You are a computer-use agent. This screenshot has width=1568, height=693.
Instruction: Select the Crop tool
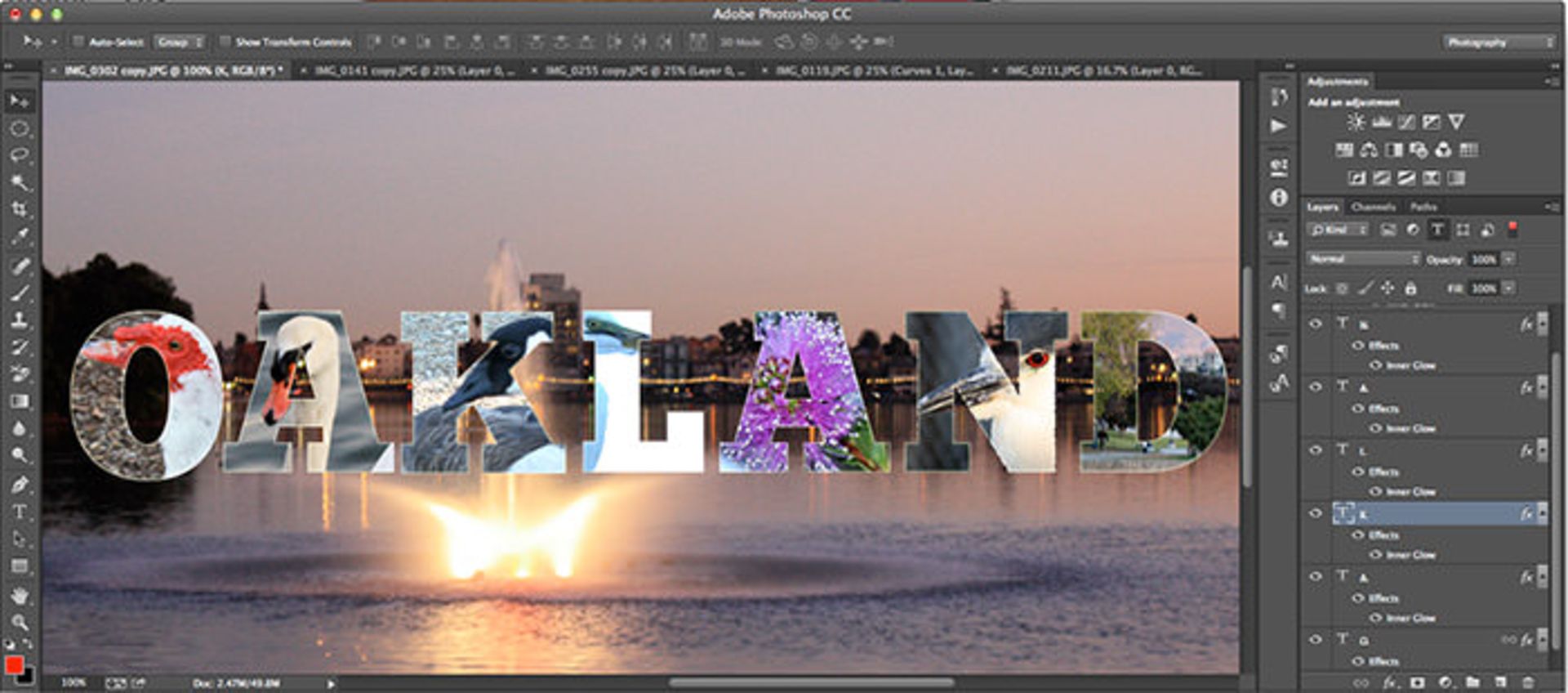point(20,209)
